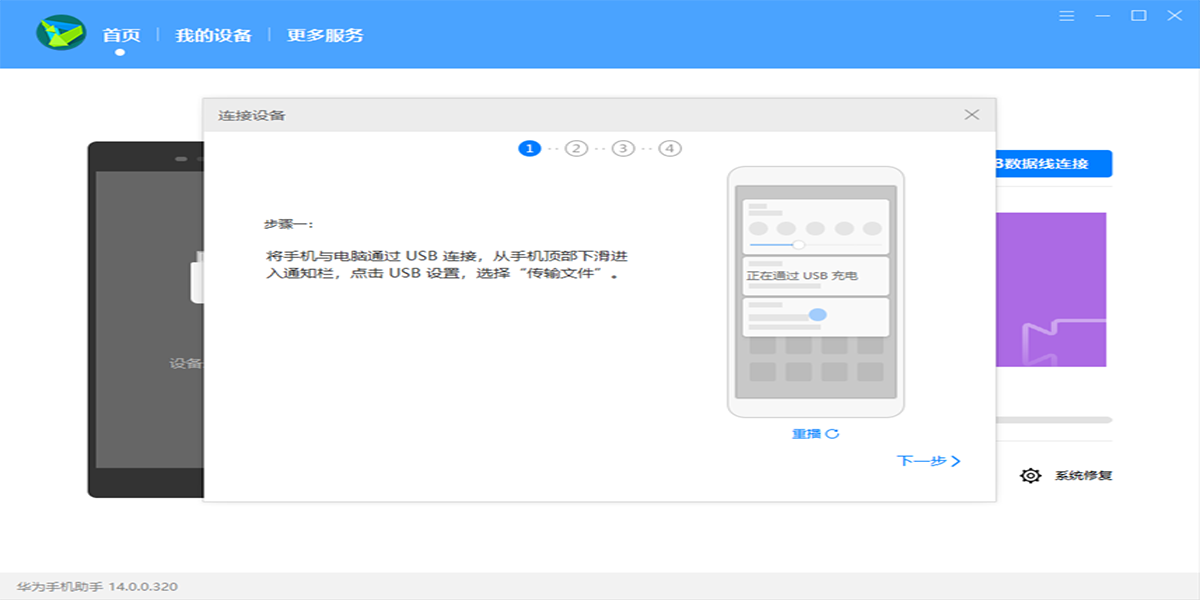Open the 更多服务 menu item
1200x600 pixels.
(327, 34)
